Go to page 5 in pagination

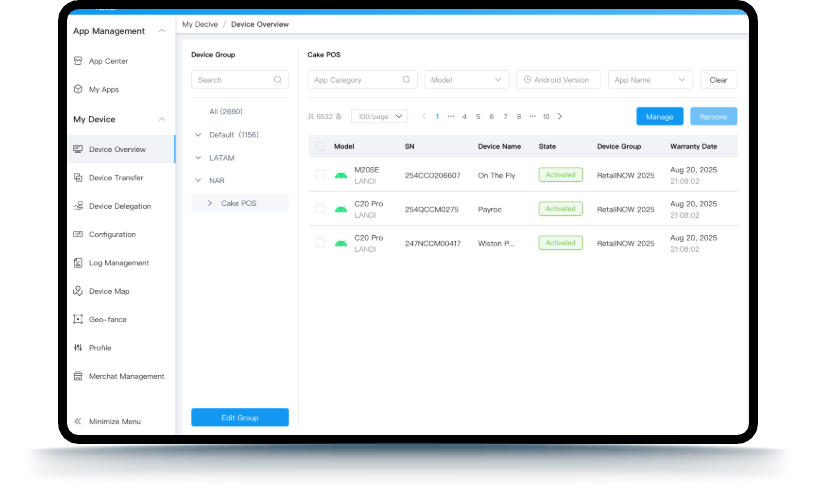tap(478, 116)
